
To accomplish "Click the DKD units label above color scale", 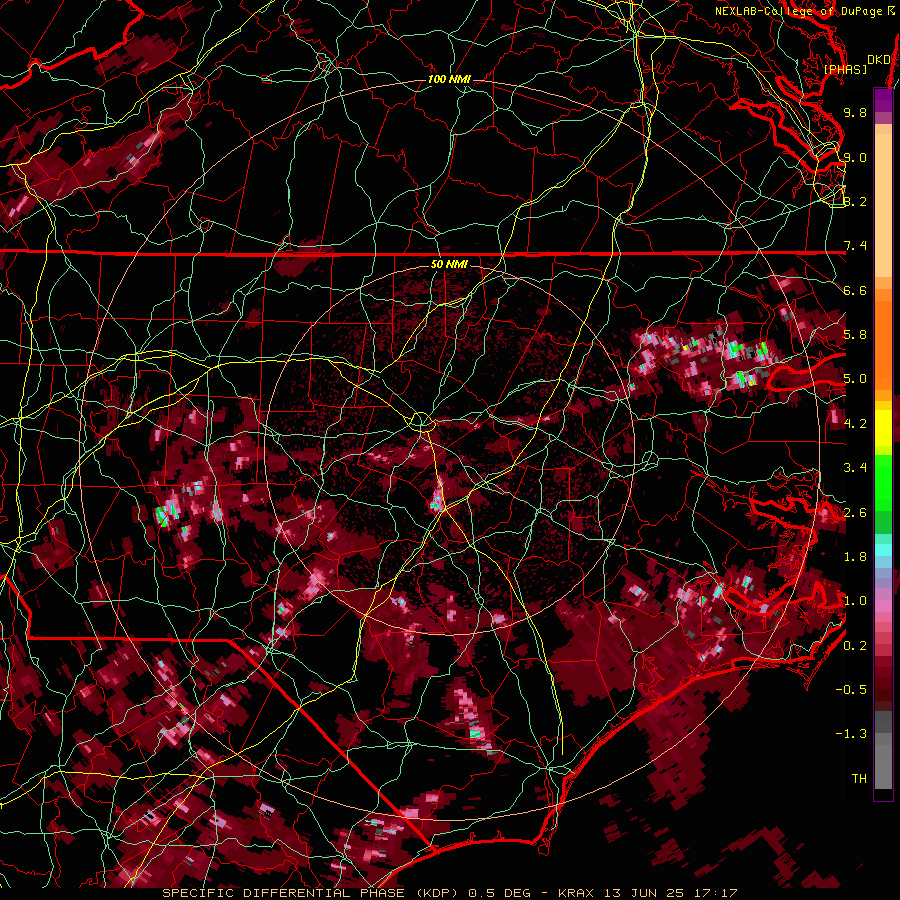I will coord(878,60).
